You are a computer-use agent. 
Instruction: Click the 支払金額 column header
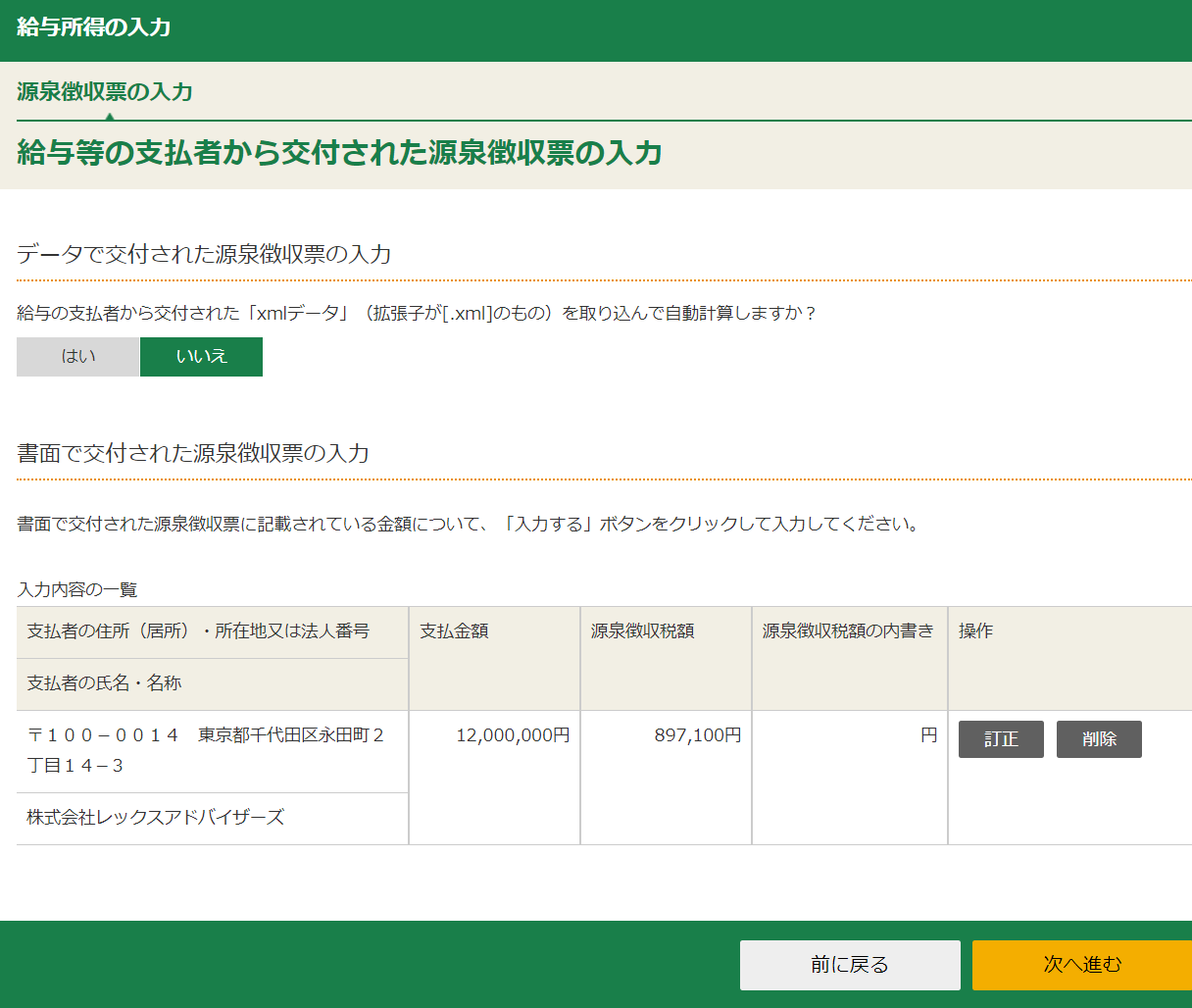[x=454, y=631]
